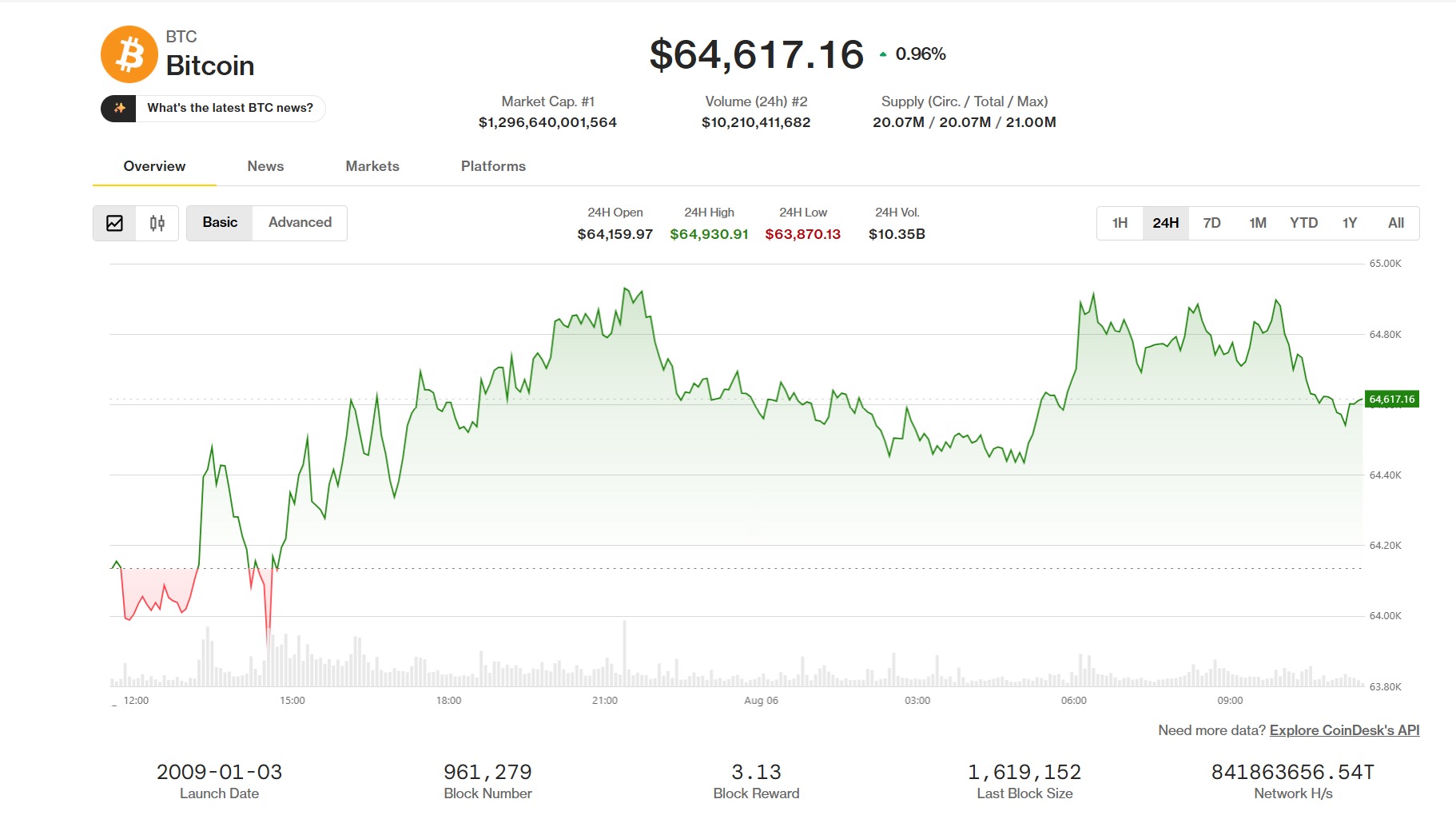The width and height of the screenshot is (1456, 819).
Task: Click the 24H Low value $63,870.13
Action: 803,234
